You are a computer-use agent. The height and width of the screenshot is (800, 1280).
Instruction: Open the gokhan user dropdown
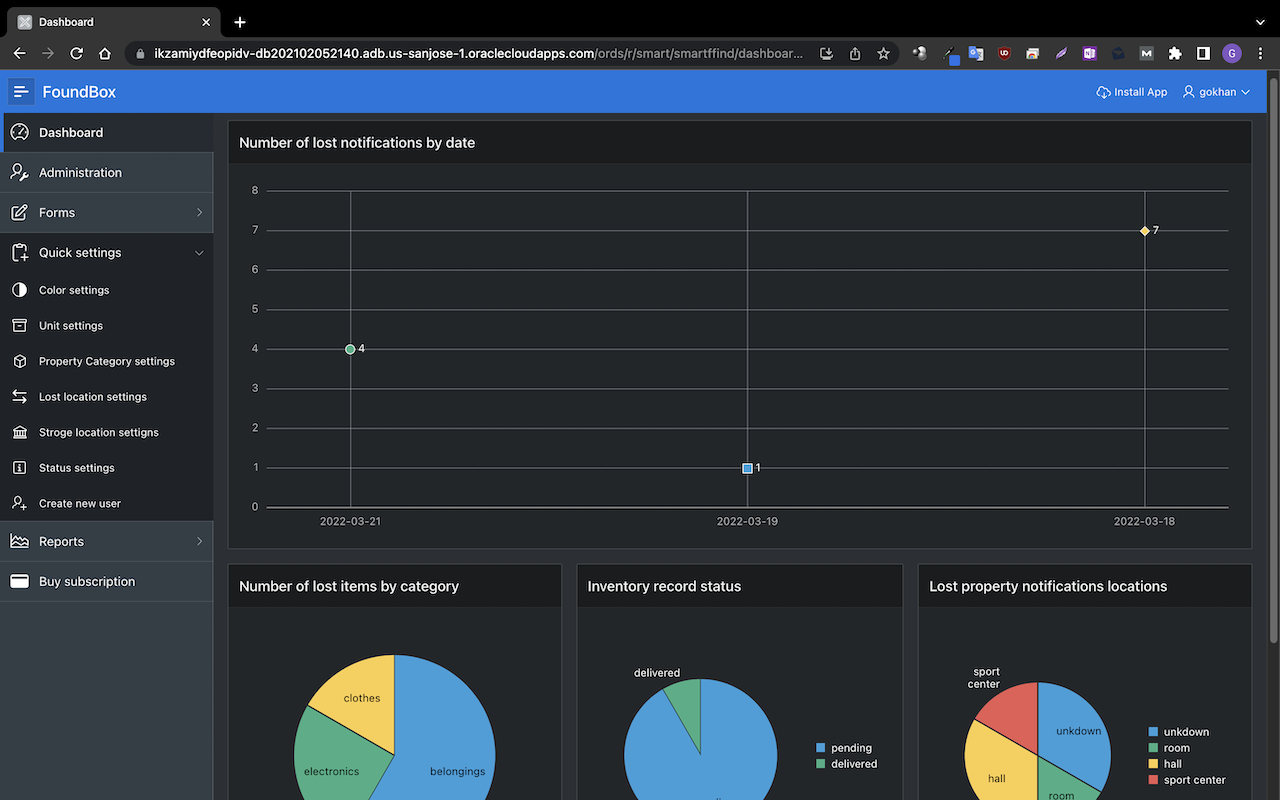[x=1216, y=92]
